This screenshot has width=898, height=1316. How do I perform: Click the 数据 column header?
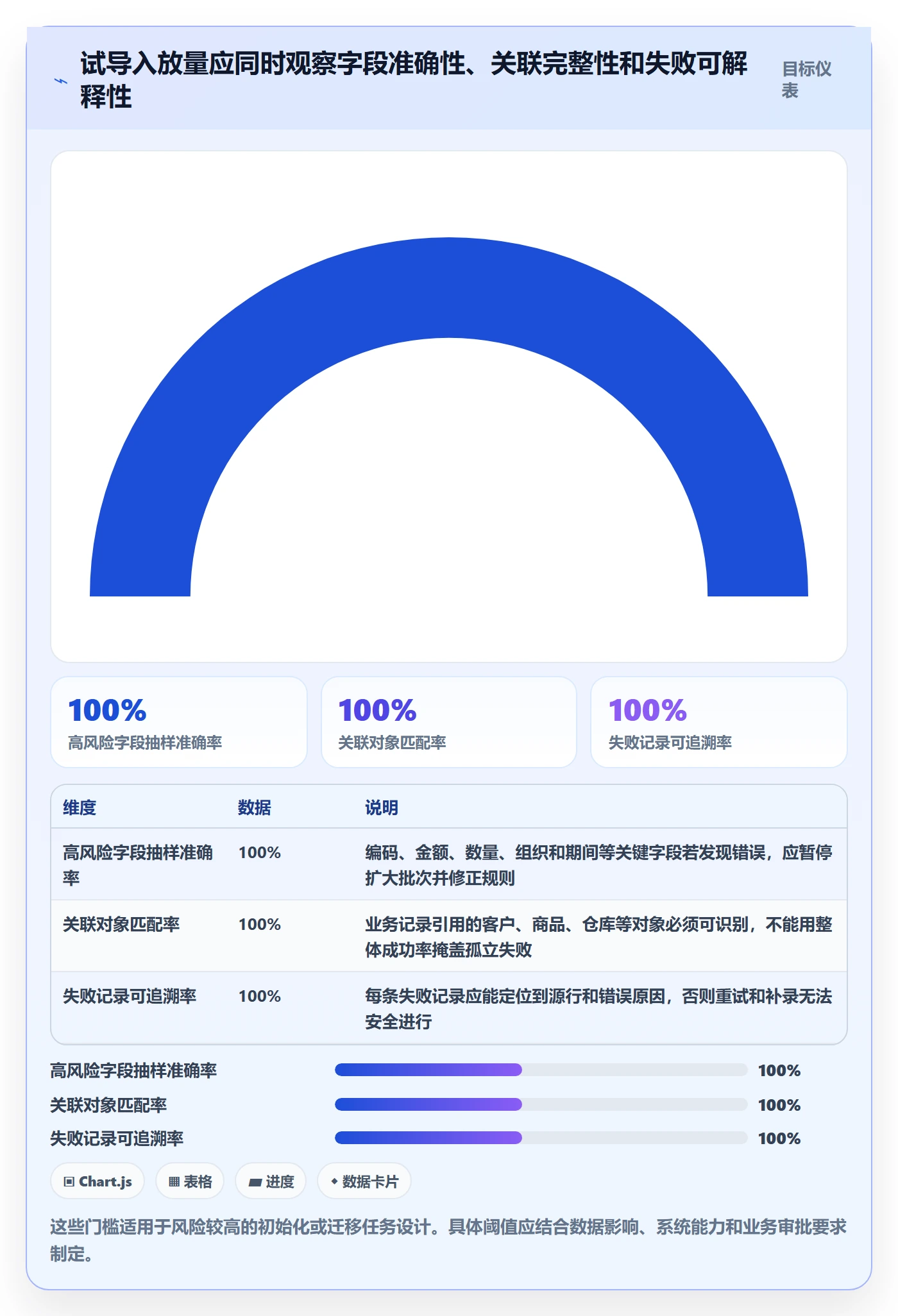(x=255, y=807)
